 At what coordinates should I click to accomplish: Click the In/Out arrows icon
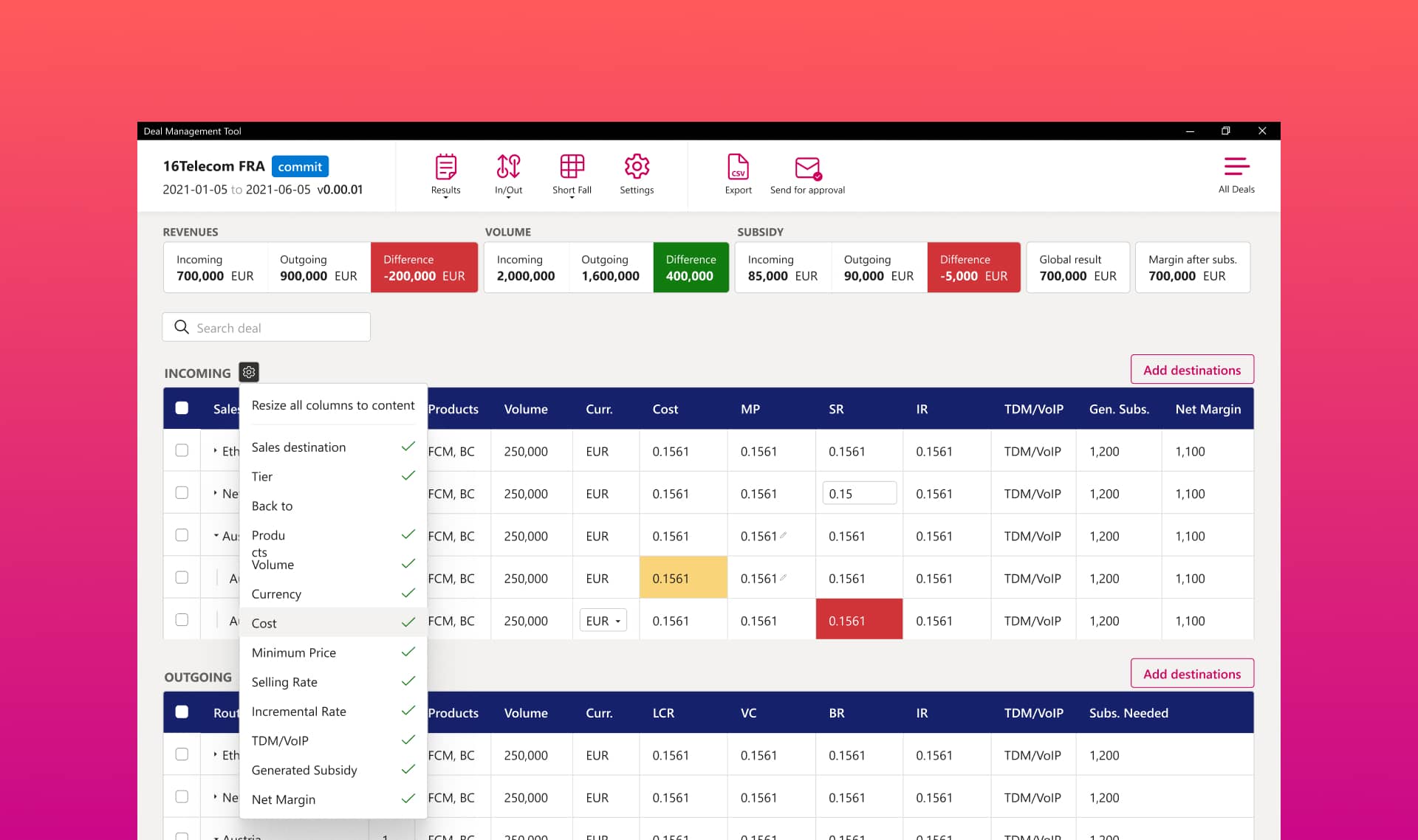tap(508, 168)
